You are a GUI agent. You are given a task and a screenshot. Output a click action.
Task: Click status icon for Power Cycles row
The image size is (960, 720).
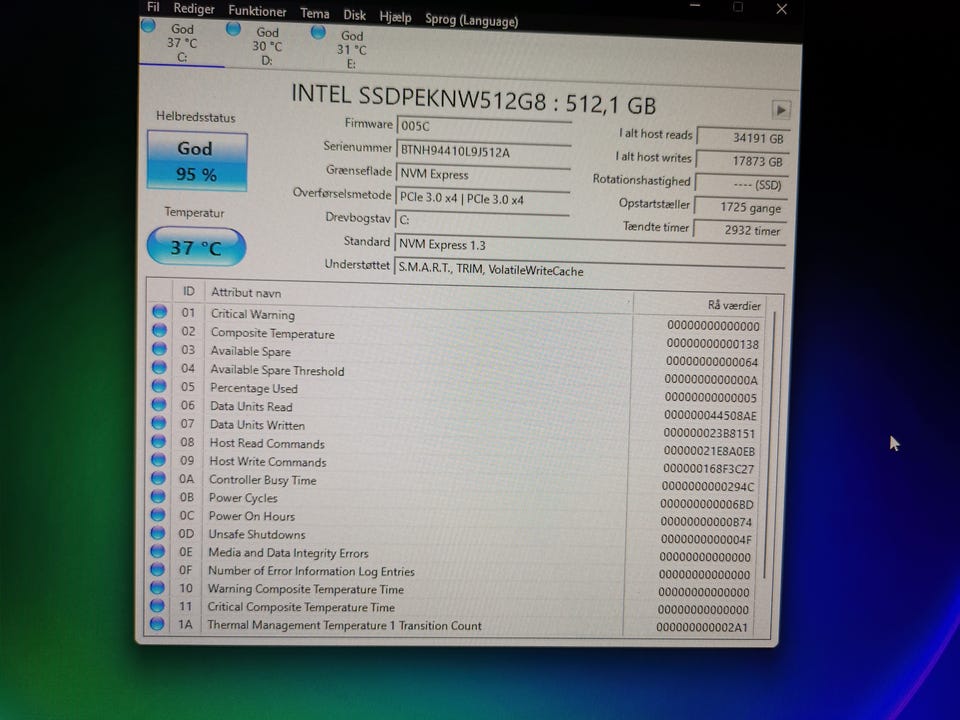158,496
